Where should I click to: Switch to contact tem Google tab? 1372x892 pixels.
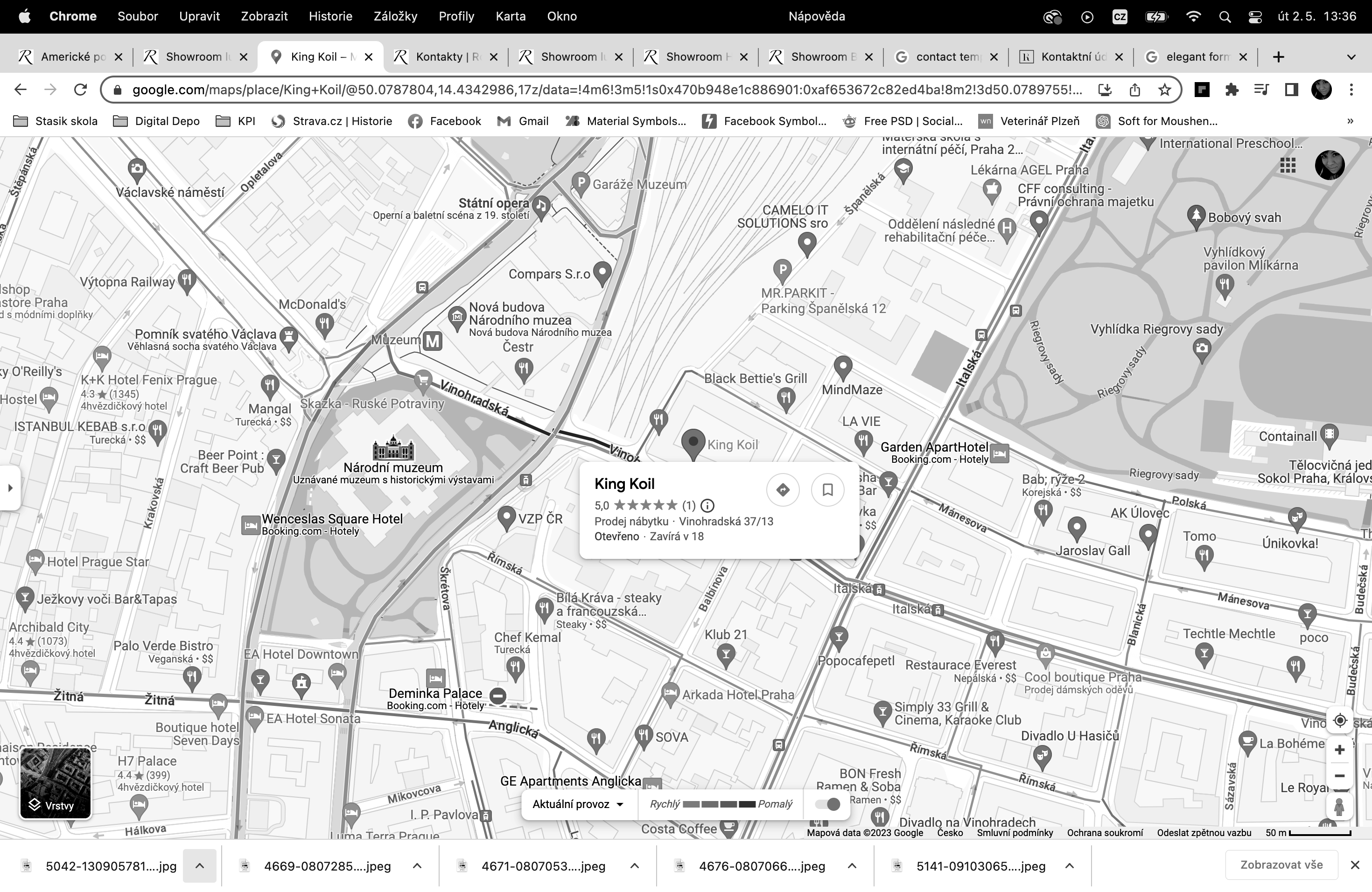click(945, 57)
